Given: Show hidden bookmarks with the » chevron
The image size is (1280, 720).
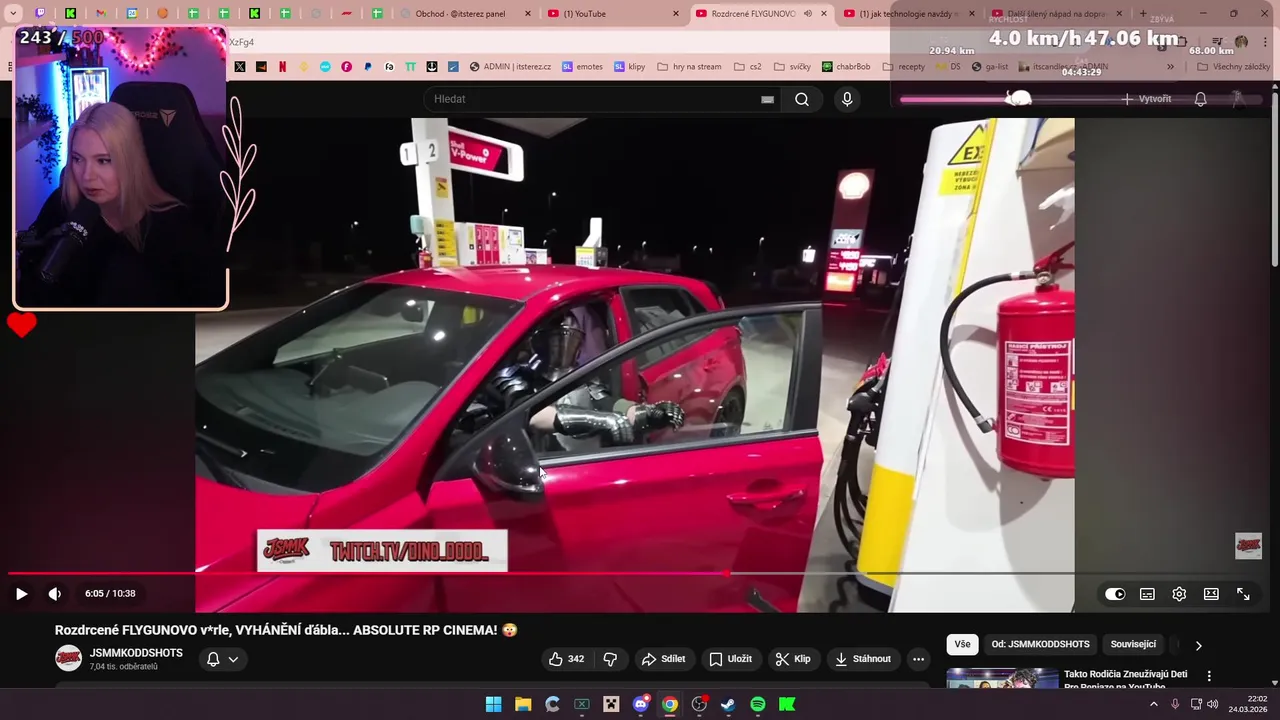Looking at the screenshot, I should [x=1170, y=67].
